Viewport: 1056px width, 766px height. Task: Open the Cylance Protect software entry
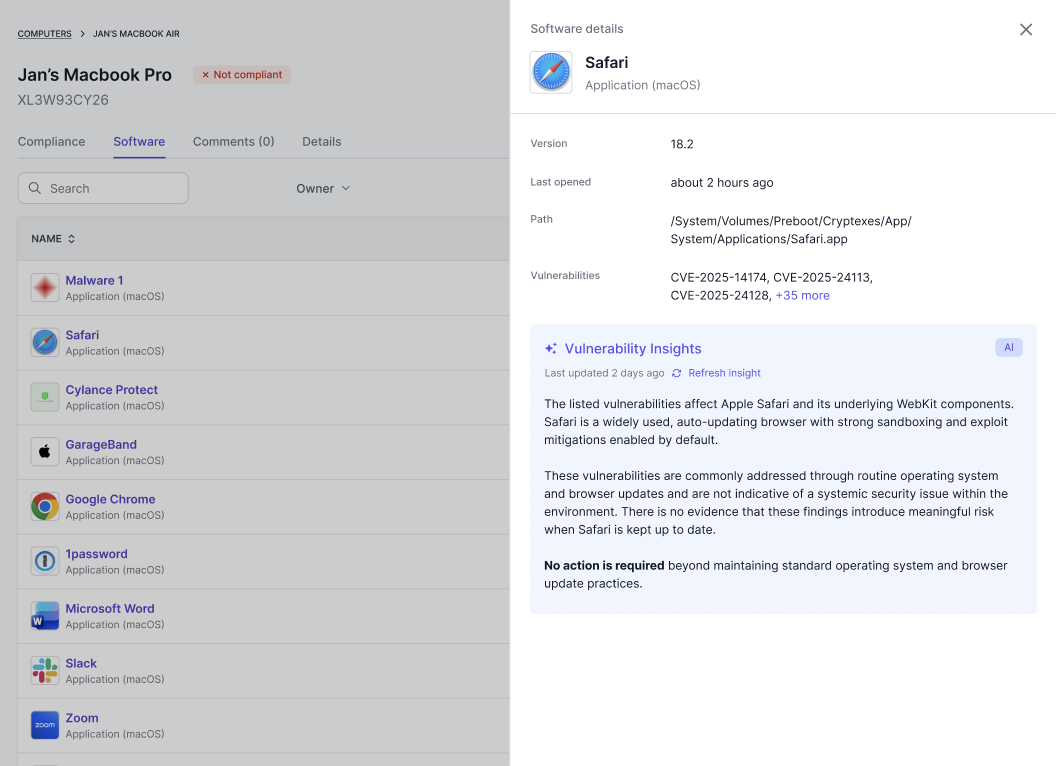[263, 397]
